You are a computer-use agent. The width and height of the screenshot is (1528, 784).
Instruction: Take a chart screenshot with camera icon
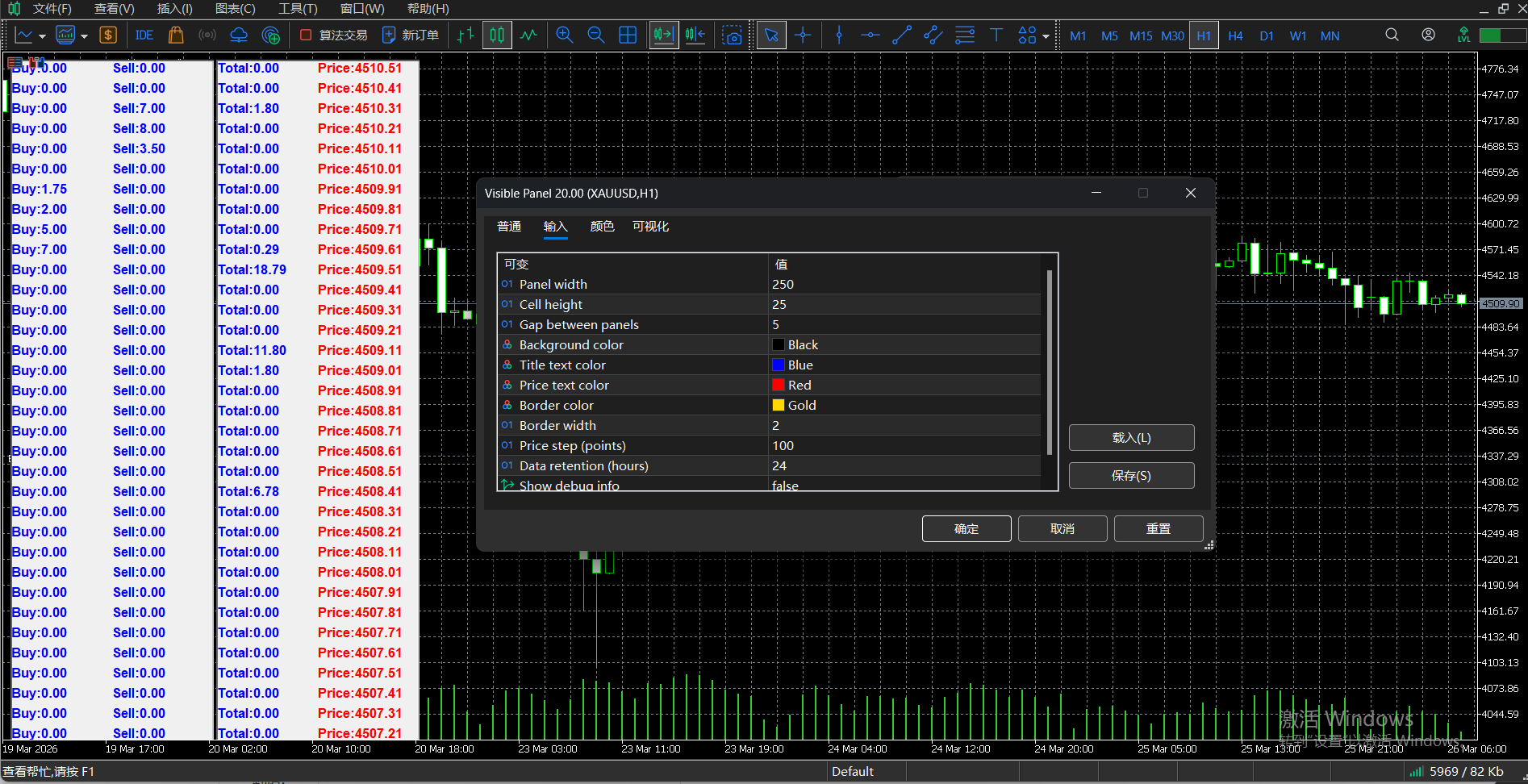[x=732, y=35]
